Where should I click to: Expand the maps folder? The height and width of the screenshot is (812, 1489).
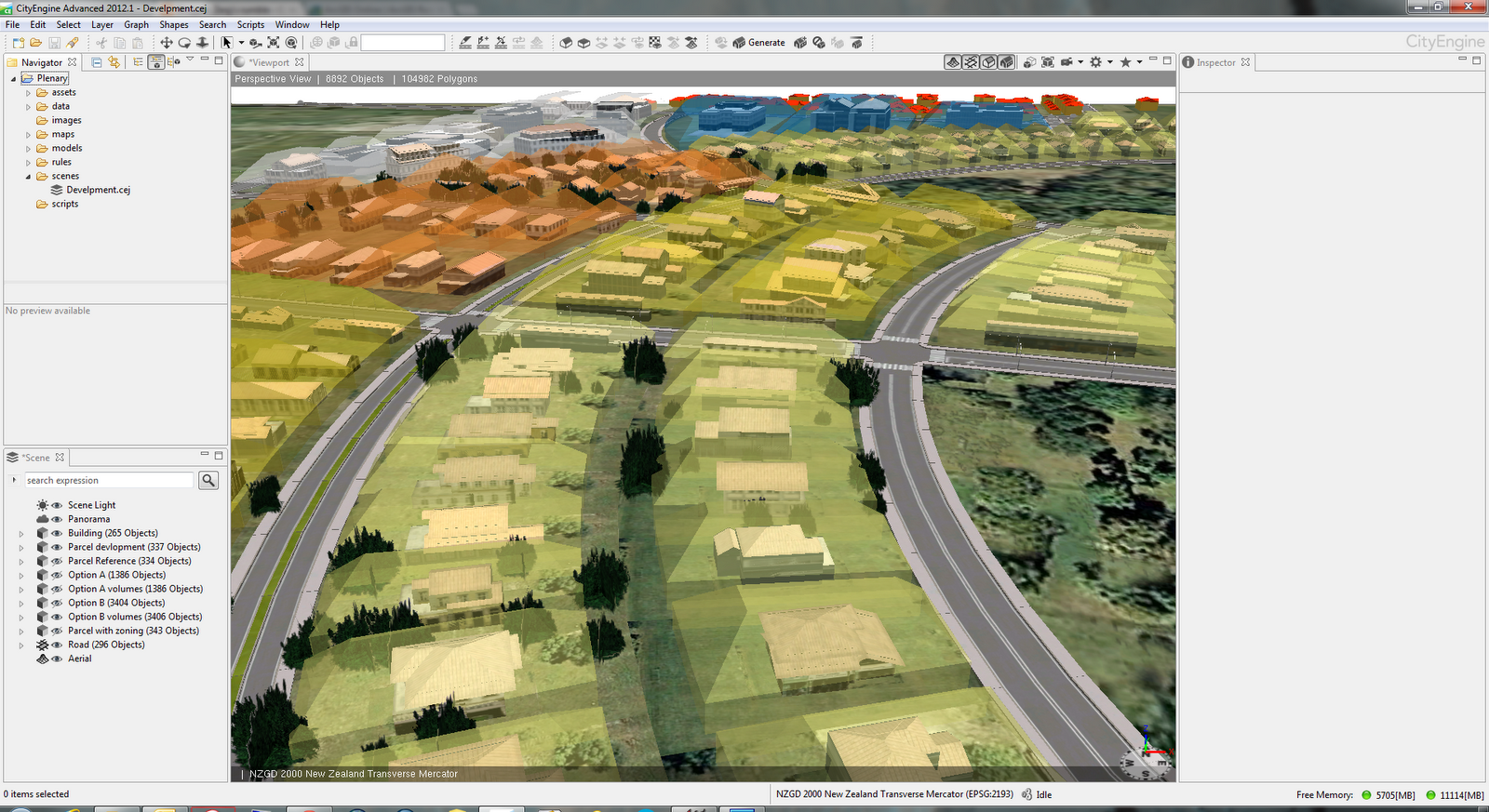pyautogui.click(x=28, y=135)
